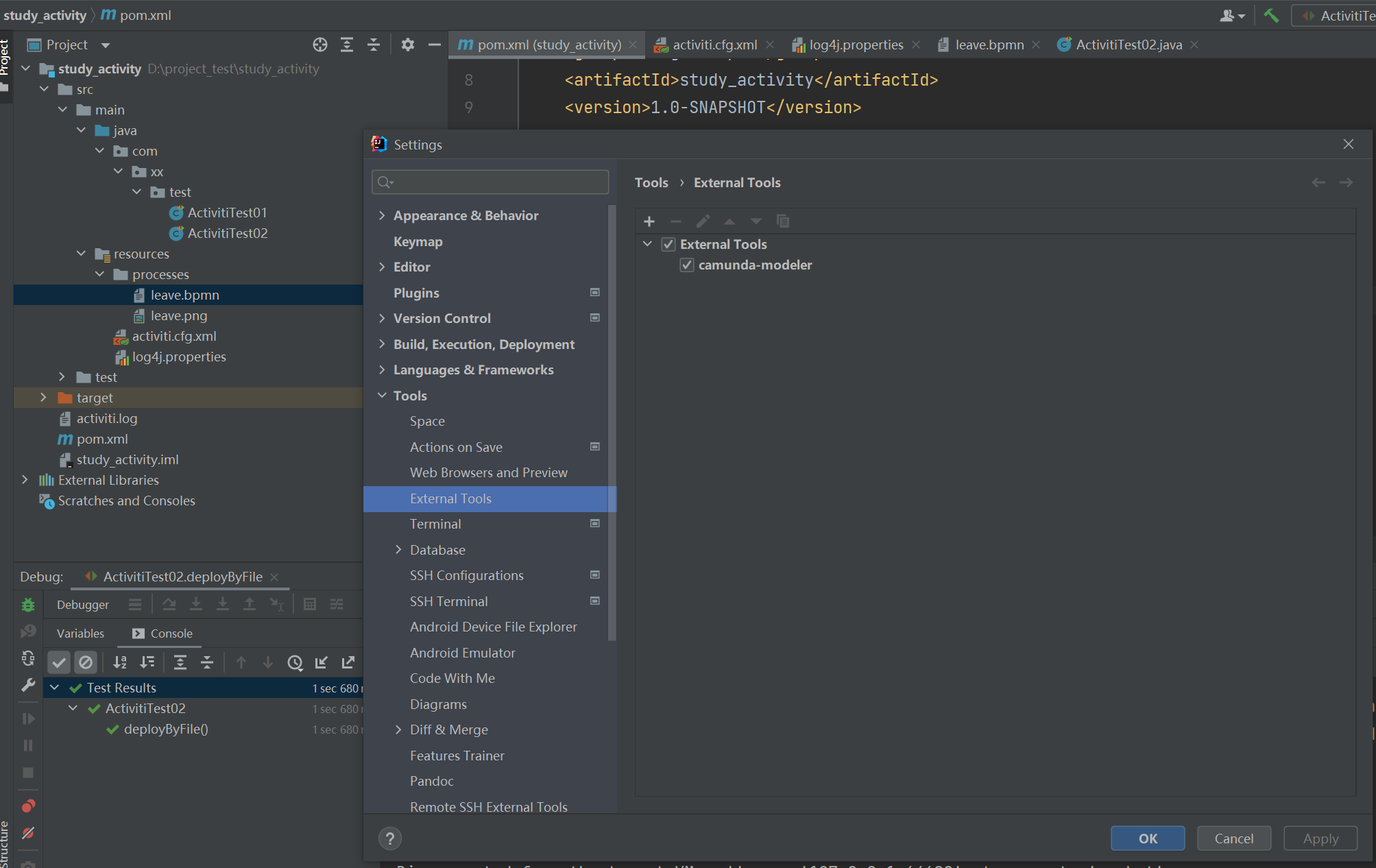The height and width of the screenshot is (868, 1376).
Task: Click collapse all in project panel
Action: pyautogui.click(x=374, y=45)
